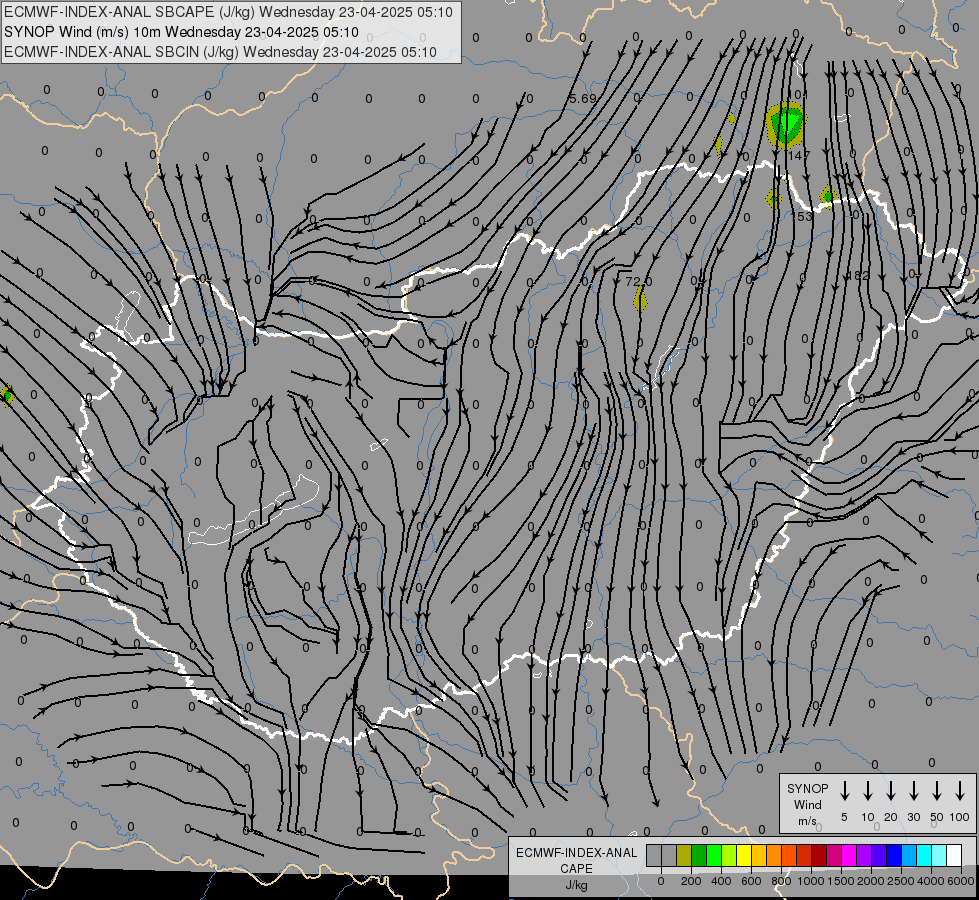Click the '200' tick label on colorbar
The width and height of the screenshot is (979, 900).
point(691,881)
